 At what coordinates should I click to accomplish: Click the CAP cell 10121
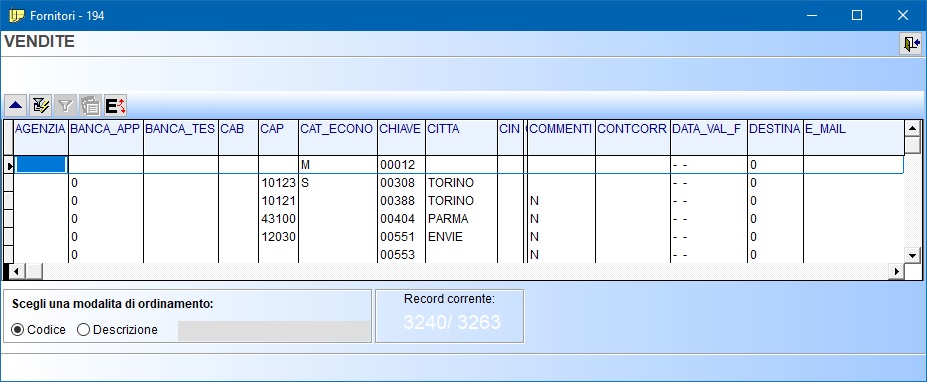pos(278,201)
